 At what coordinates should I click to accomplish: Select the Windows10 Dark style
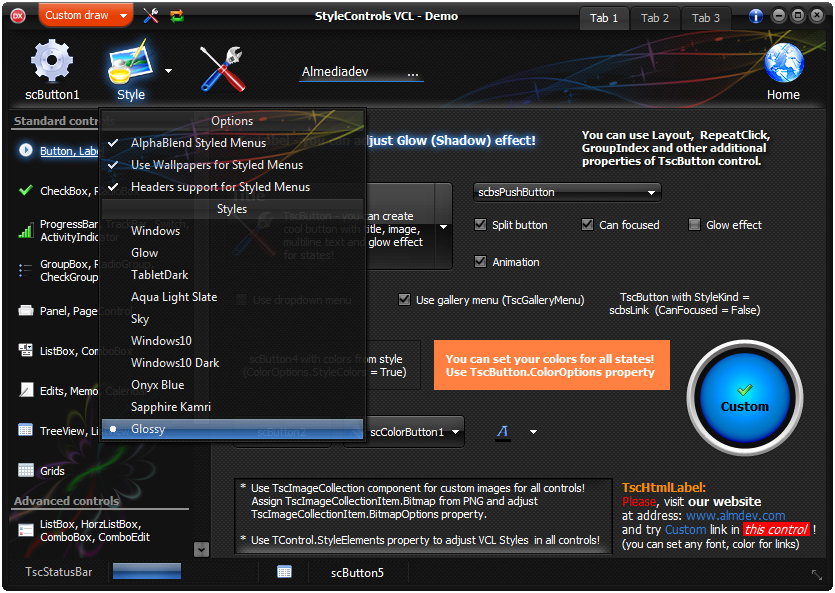232,363
